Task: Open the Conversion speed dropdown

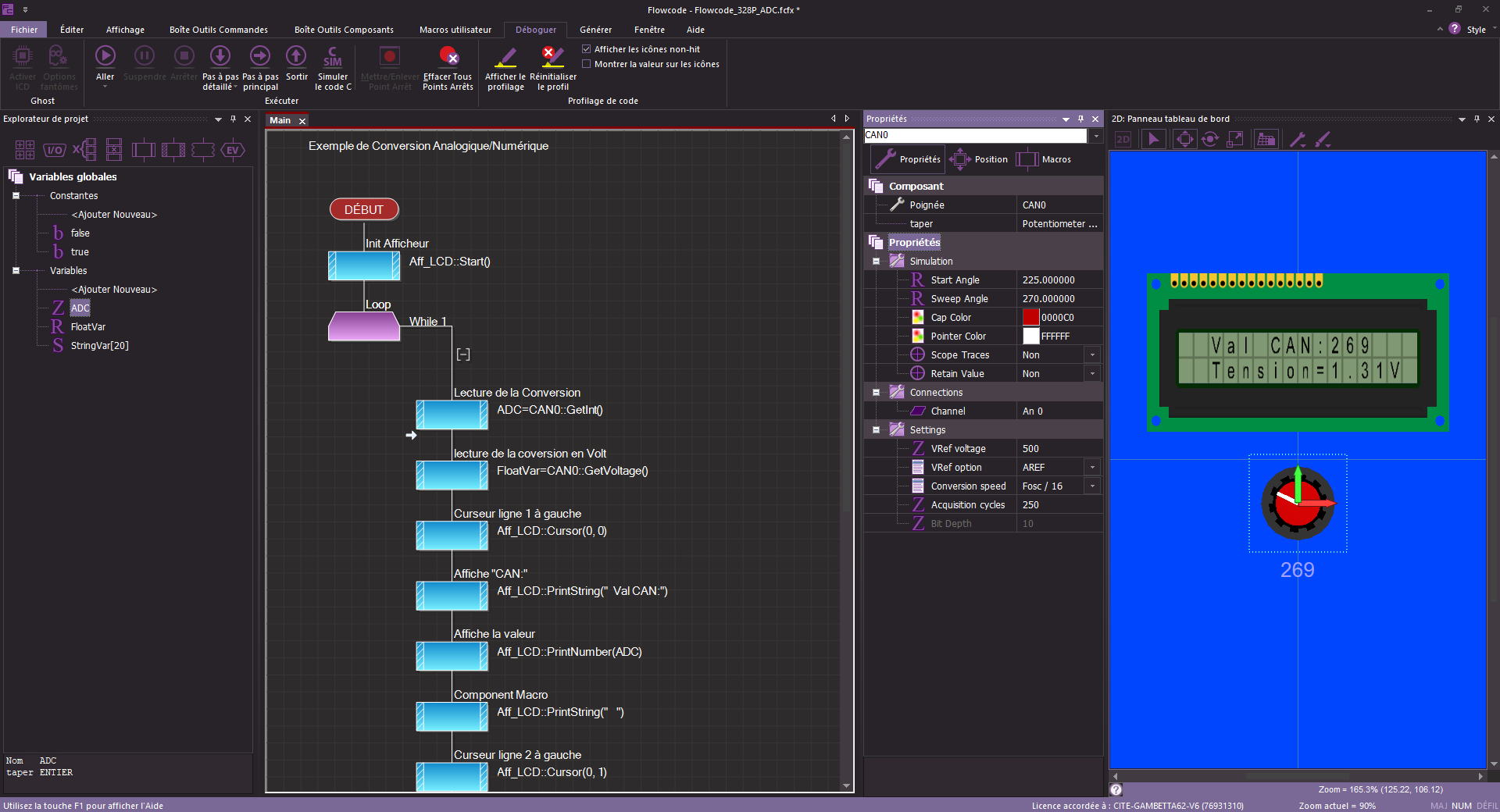Action: point(1092,486)
